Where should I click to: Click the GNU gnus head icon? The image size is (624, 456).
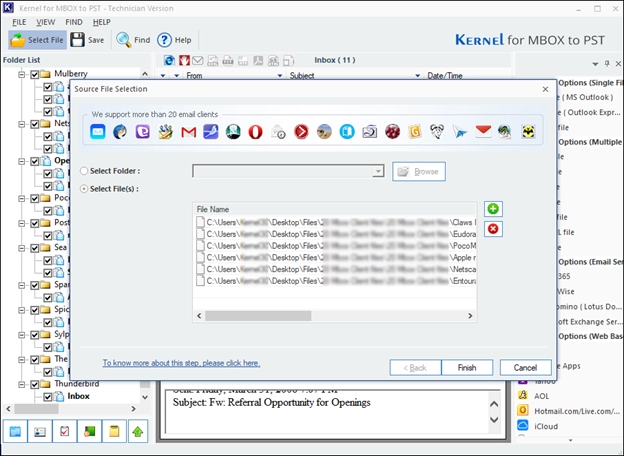pos(437,131)
